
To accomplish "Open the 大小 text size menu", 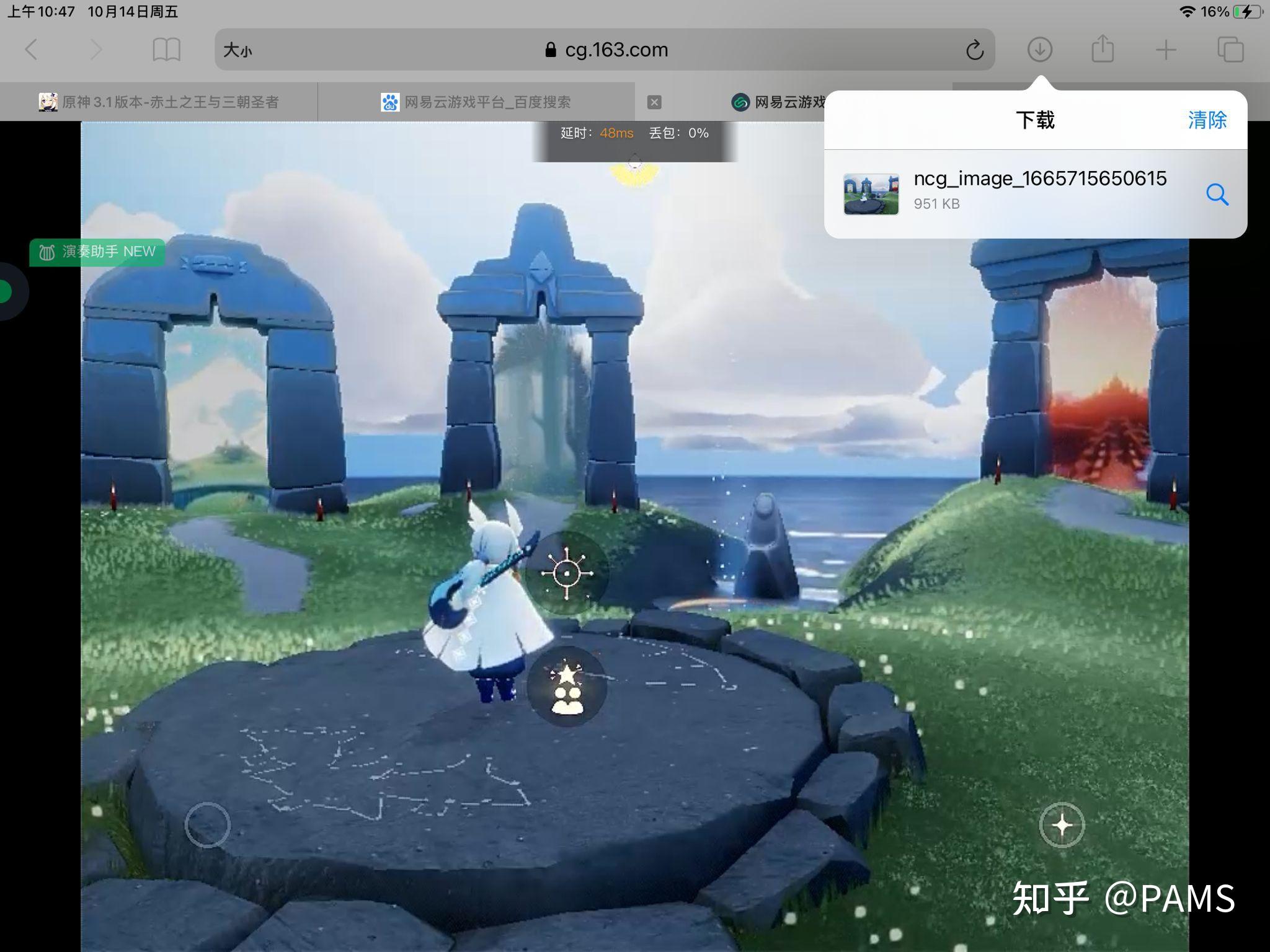I will click(x=238, y=50).
